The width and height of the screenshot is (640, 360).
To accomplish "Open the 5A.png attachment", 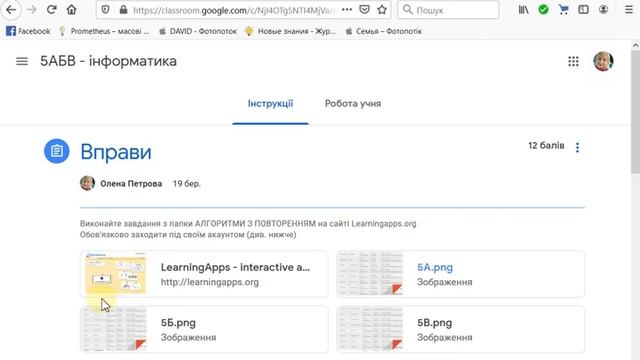I will [460, 274].
